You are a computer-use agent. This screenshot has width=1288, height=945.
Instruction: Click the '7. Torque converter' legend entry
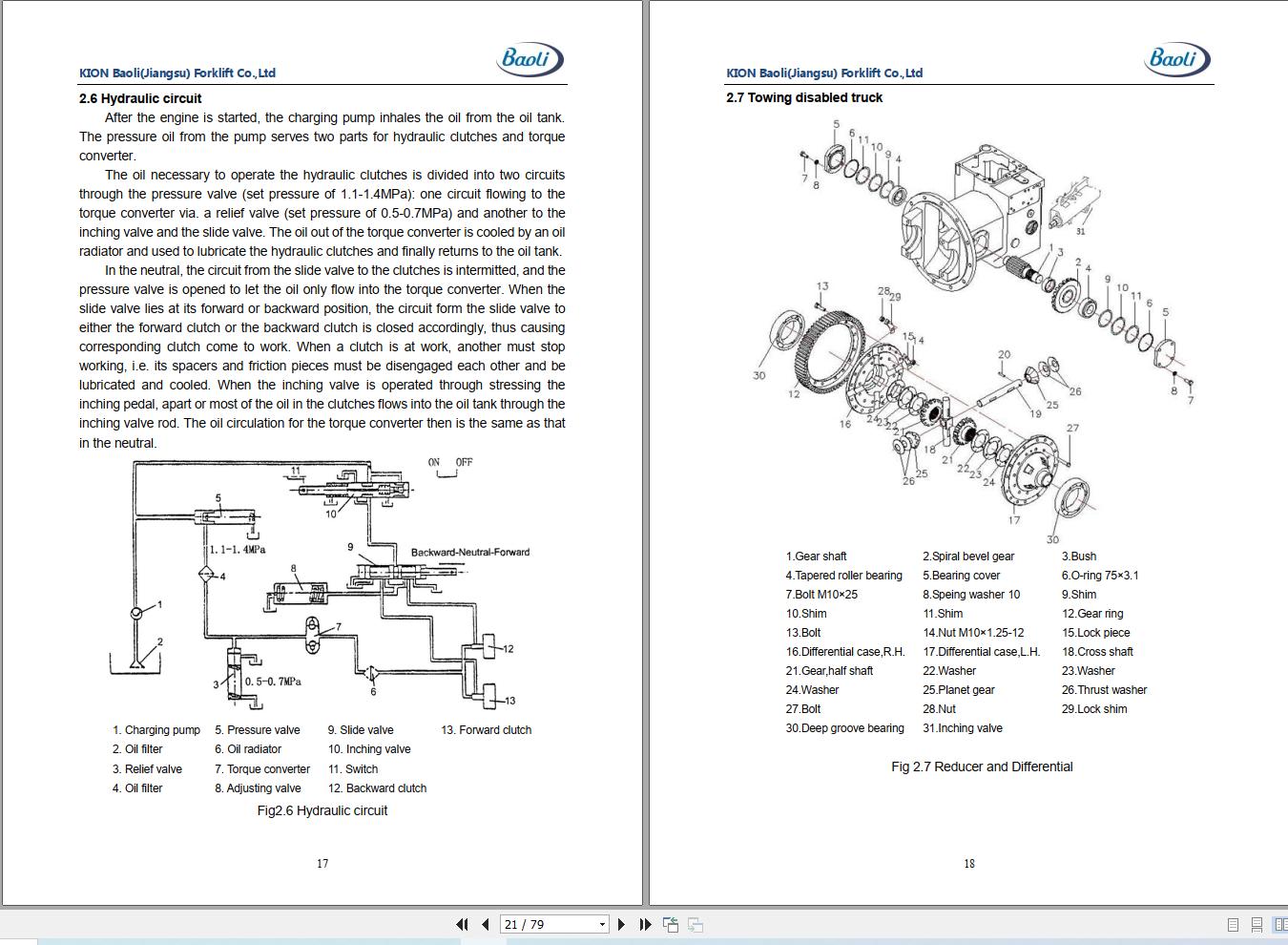point(262,769)
